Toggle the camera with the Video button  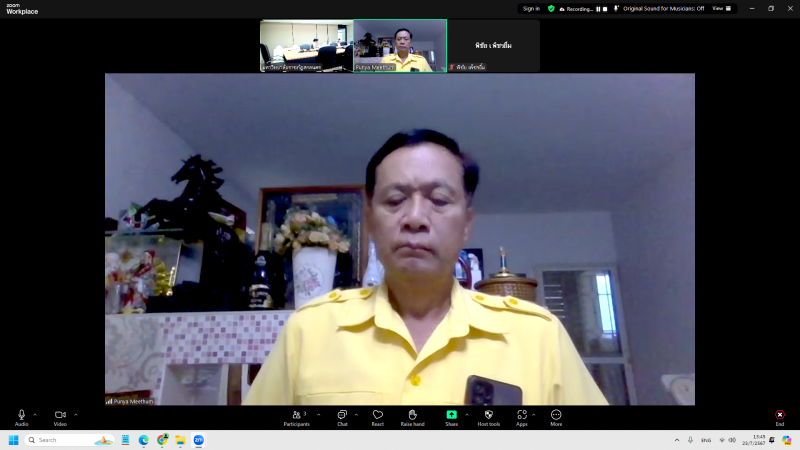point(60,415)
